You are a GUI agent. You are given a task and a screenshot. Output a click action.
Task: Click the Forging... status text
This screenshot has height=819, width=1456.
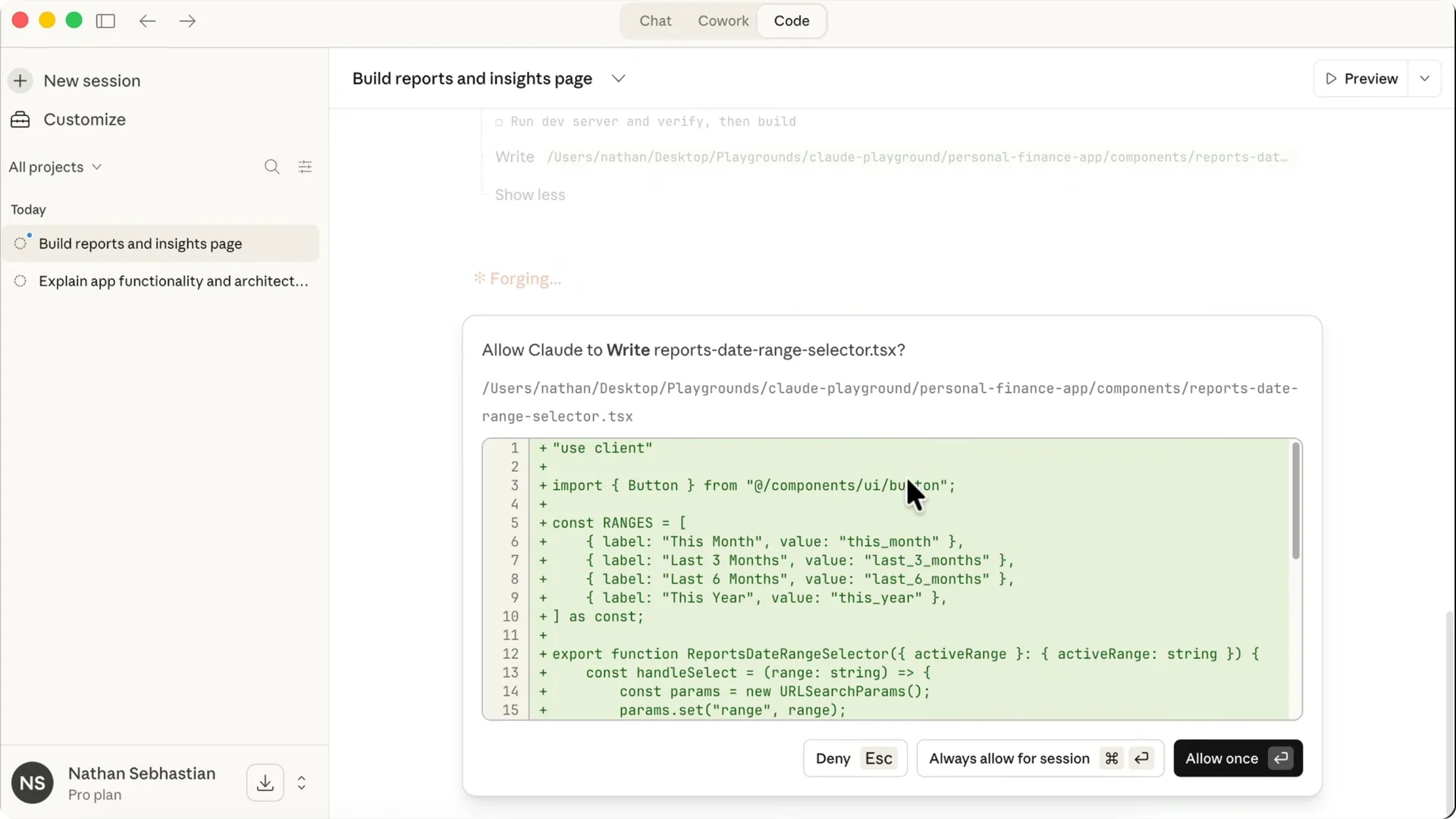[525, 279]
